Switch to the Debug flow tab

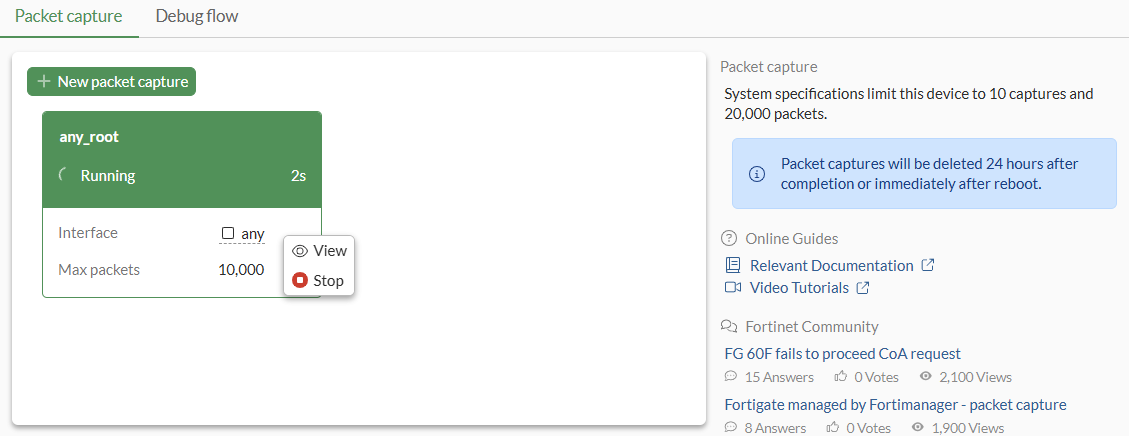(197, 17)
